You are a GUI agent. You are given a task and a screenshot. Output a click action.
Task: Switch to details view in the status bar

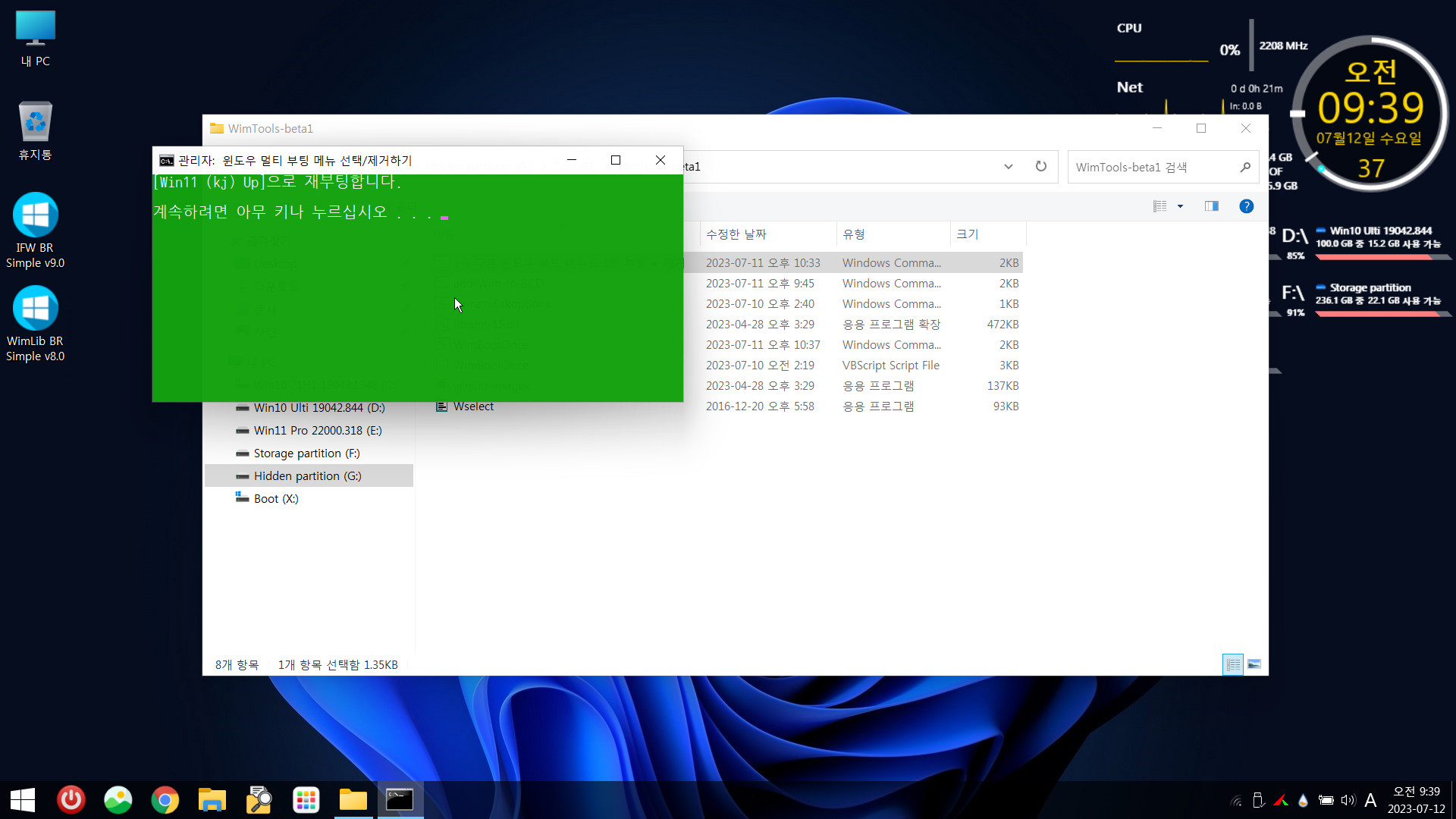point(1233,664)
